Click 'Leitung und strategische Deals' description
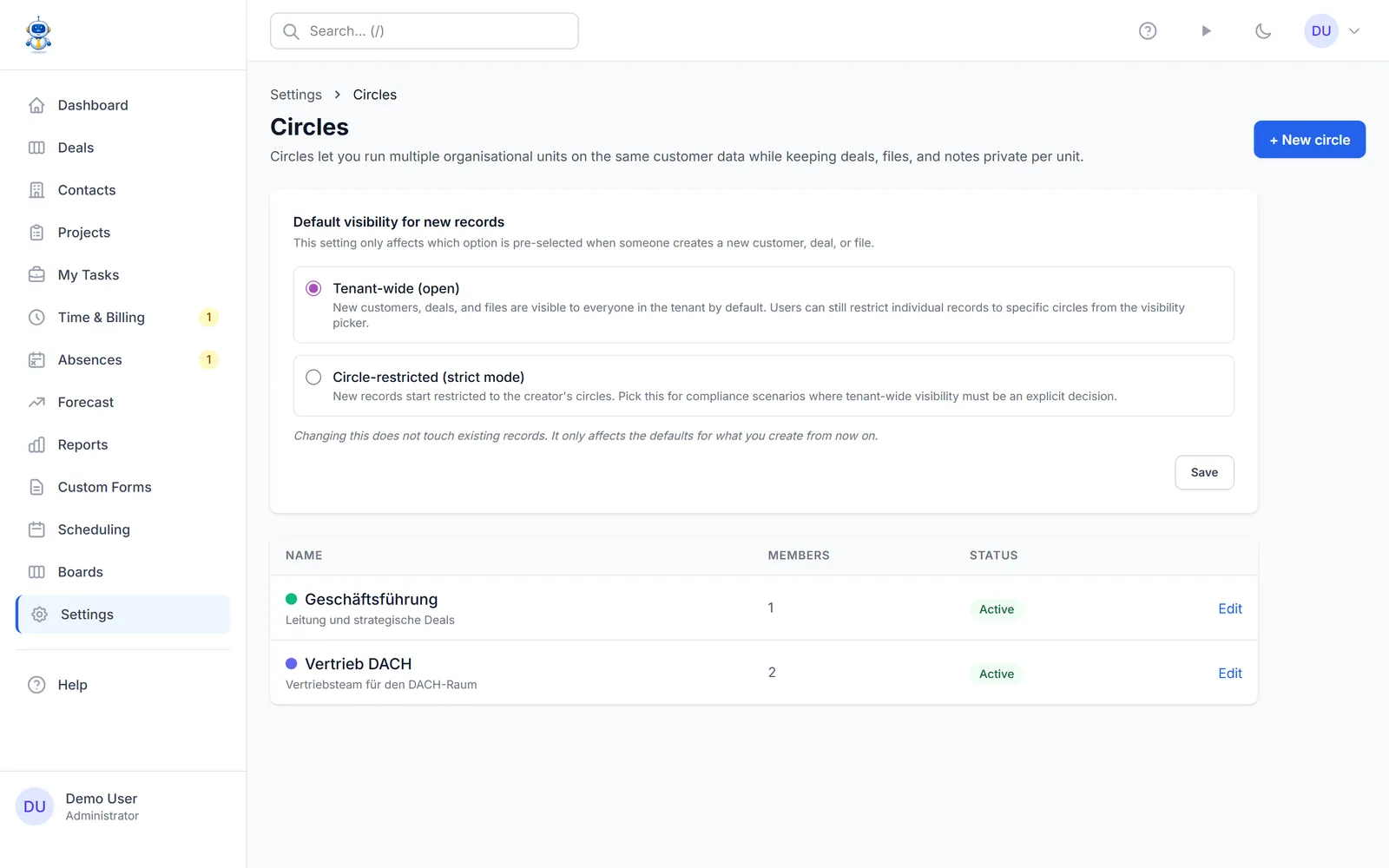 coord(370,620)
